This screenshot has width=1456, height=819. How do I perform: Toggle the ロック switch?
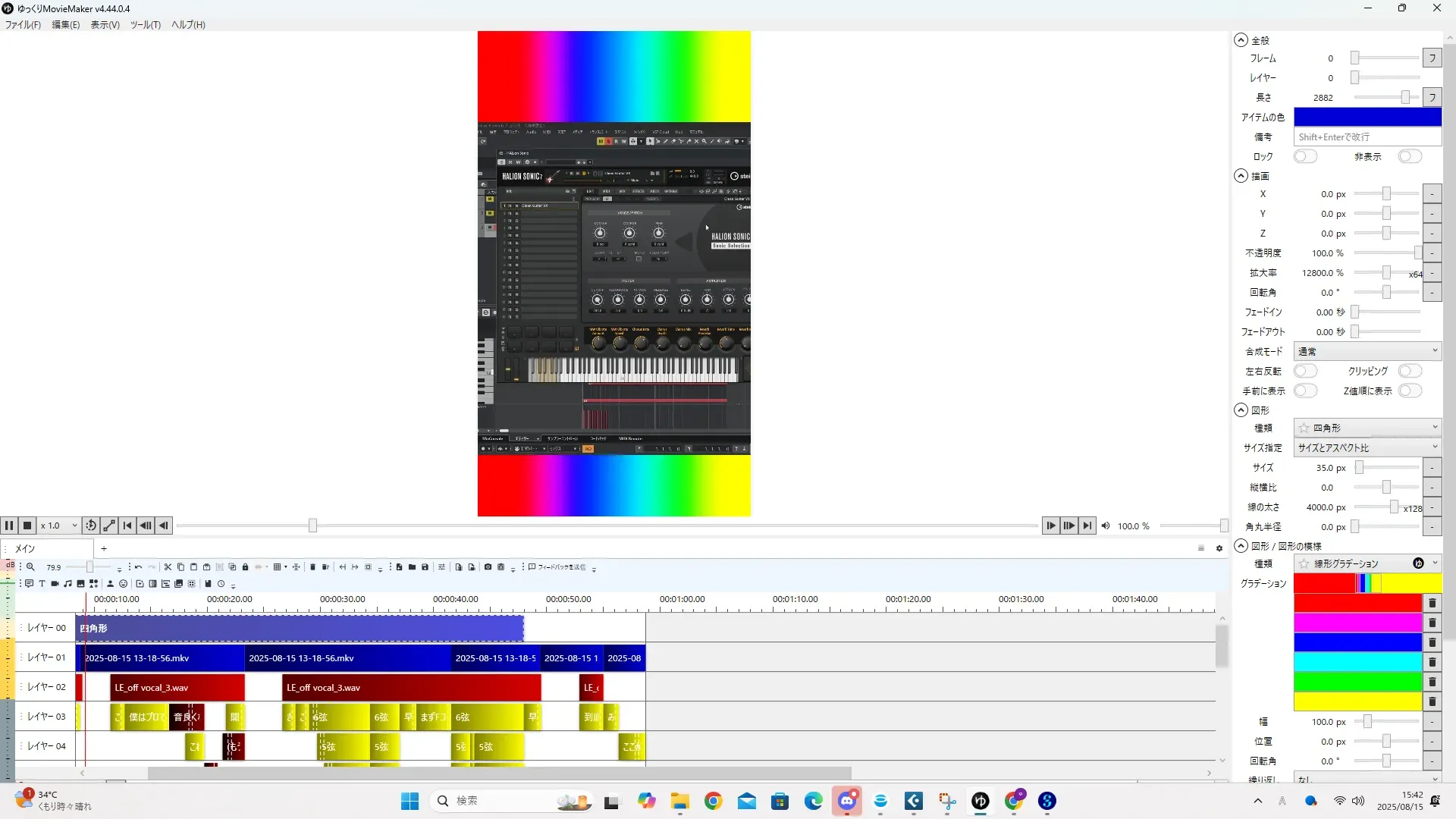pyautogui.click(x=1305, y=156)
